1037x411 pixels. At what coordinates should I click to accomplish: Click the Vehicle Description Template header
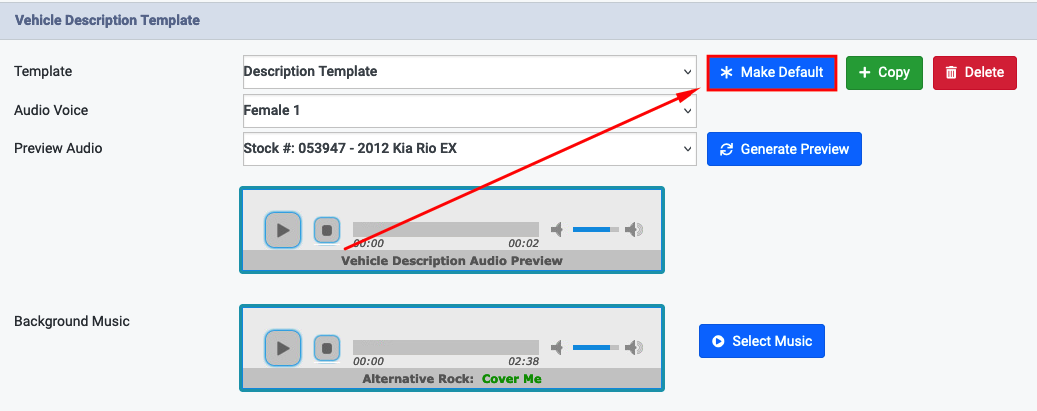coord(107,21)
